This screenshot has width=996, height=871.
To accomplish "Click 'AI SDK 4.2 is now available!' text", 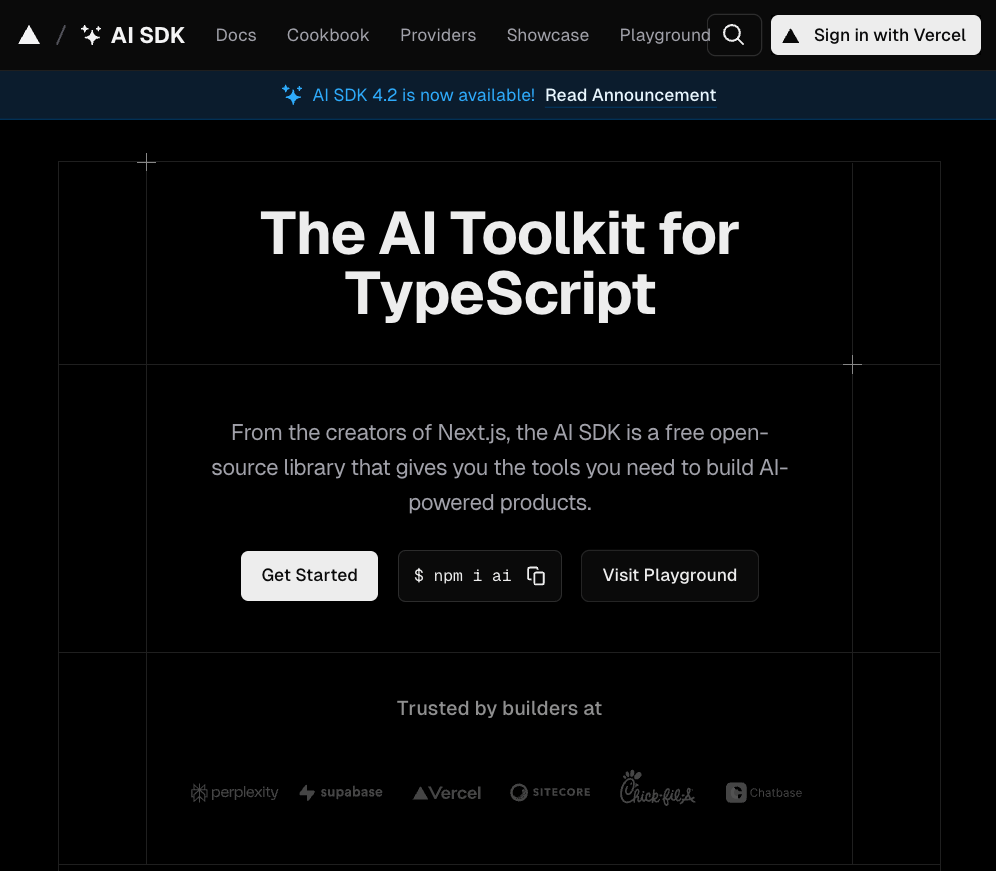I will pyautogui.click(x=424, y=95).
